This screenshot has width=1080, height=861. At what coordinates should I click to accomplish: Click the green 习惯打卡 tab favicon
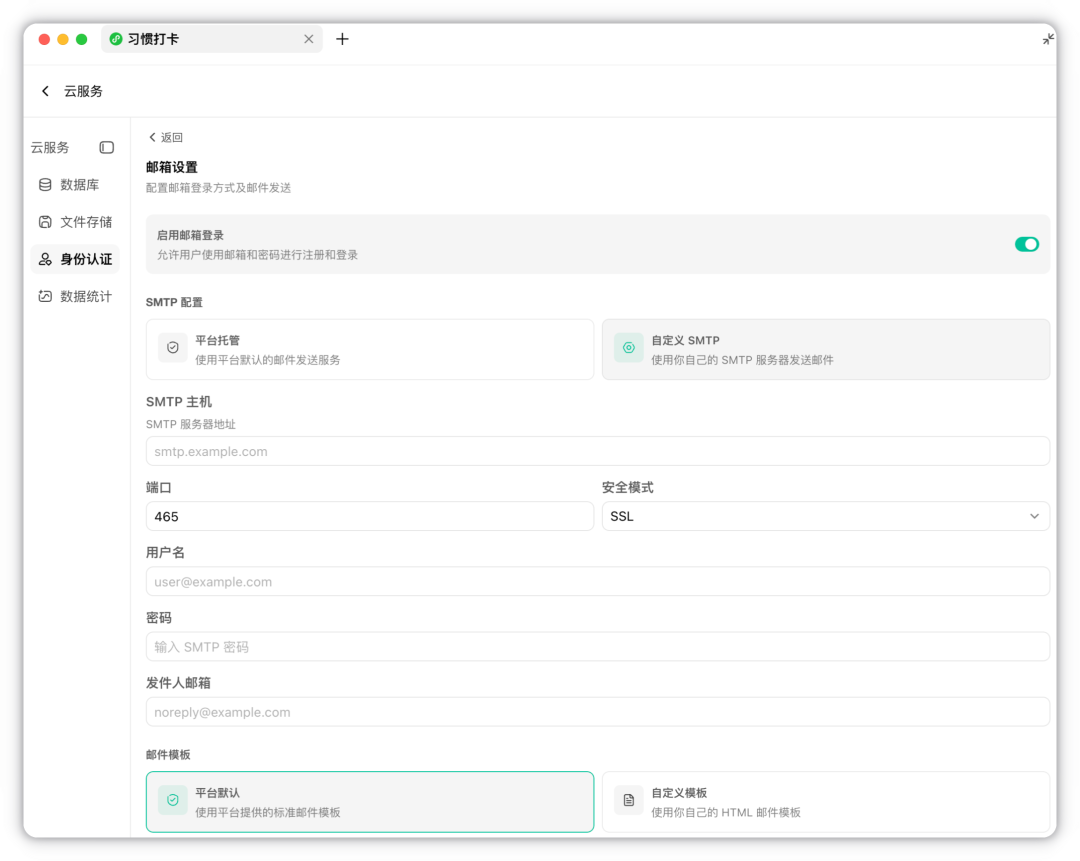tap(116, 39)
